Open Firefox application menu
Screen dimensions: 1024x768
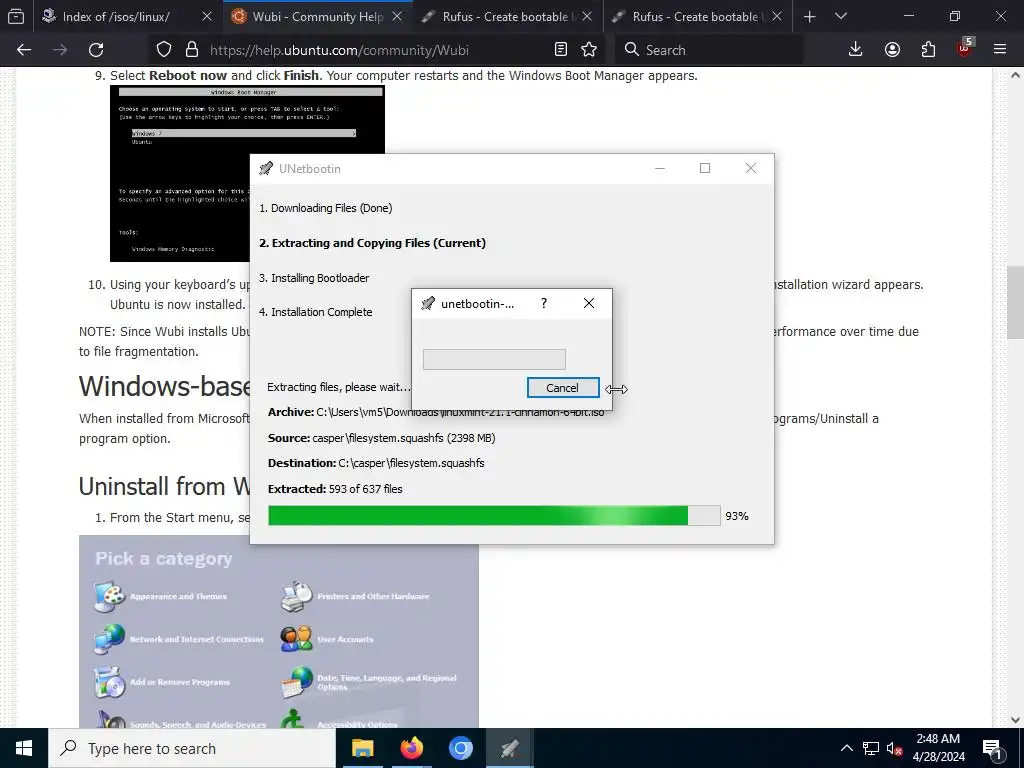coord(1000,50)
